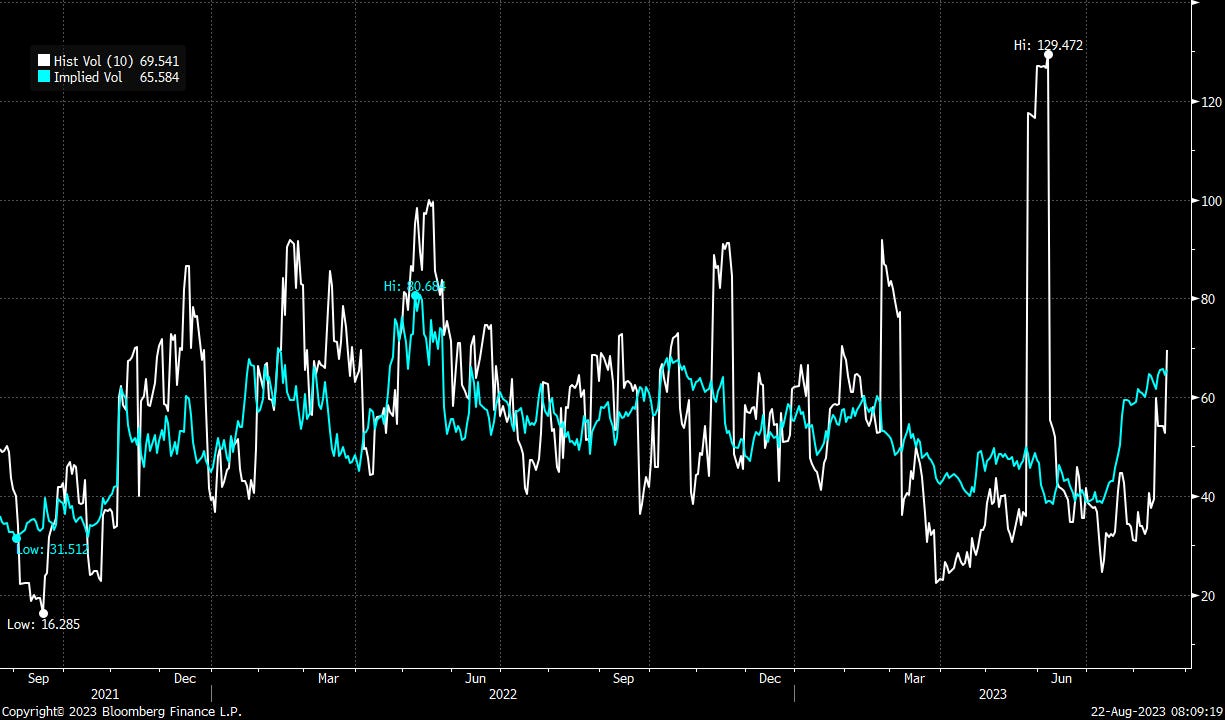Click the cyan 'Hi: 80.684' annotation label
Screen dimensions: 1225x720
coord(414,287)
